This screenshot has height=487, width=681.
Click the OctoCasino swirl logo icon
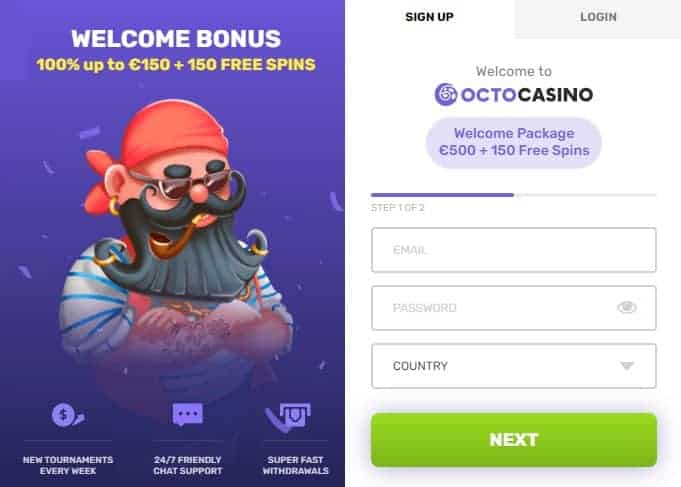click(x=446, y=94)
